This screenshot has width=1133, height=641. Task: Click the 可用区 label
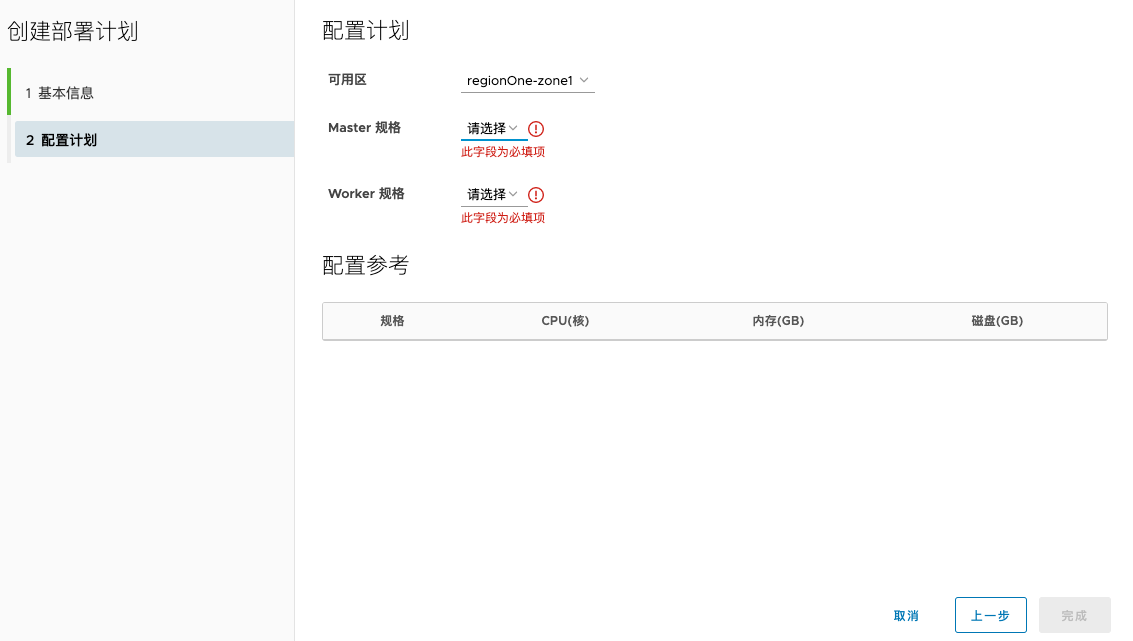pos(348,79)
